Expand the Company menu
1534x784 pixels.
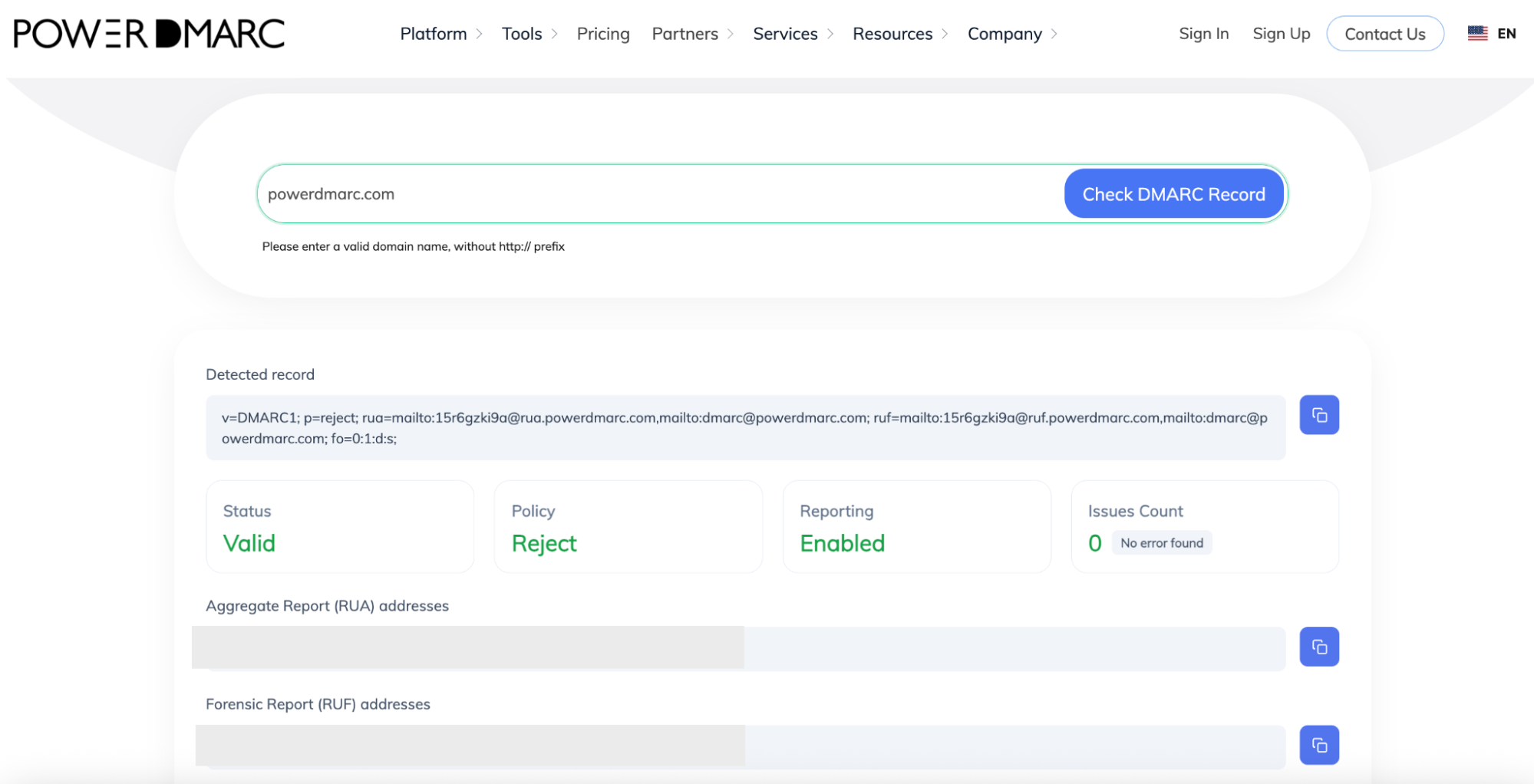point(1013,34)
